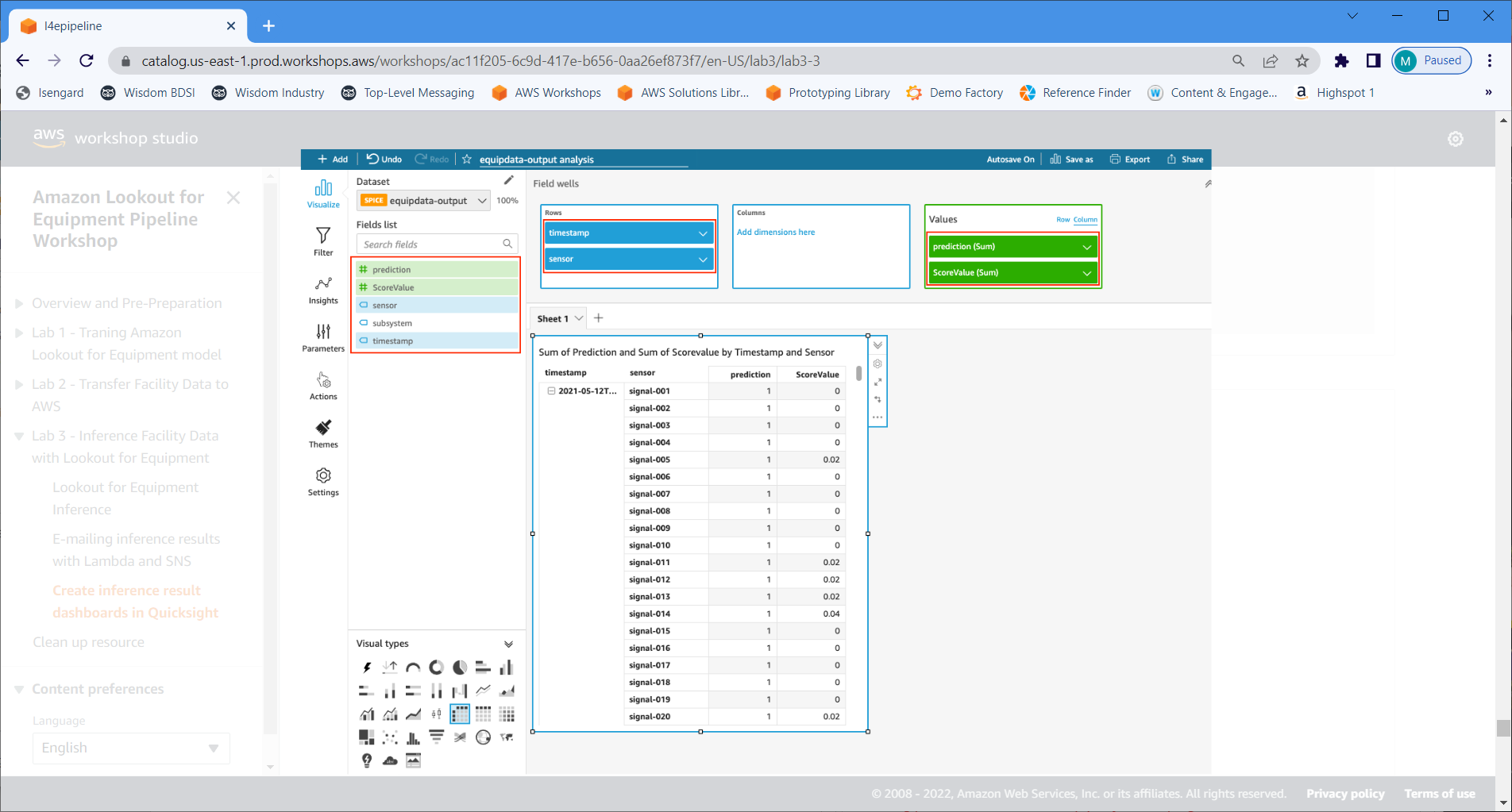The width and height of the screenshot is (1512, 812).
Task: Open Lookout for Equipment Inference page
Action: 125,498
